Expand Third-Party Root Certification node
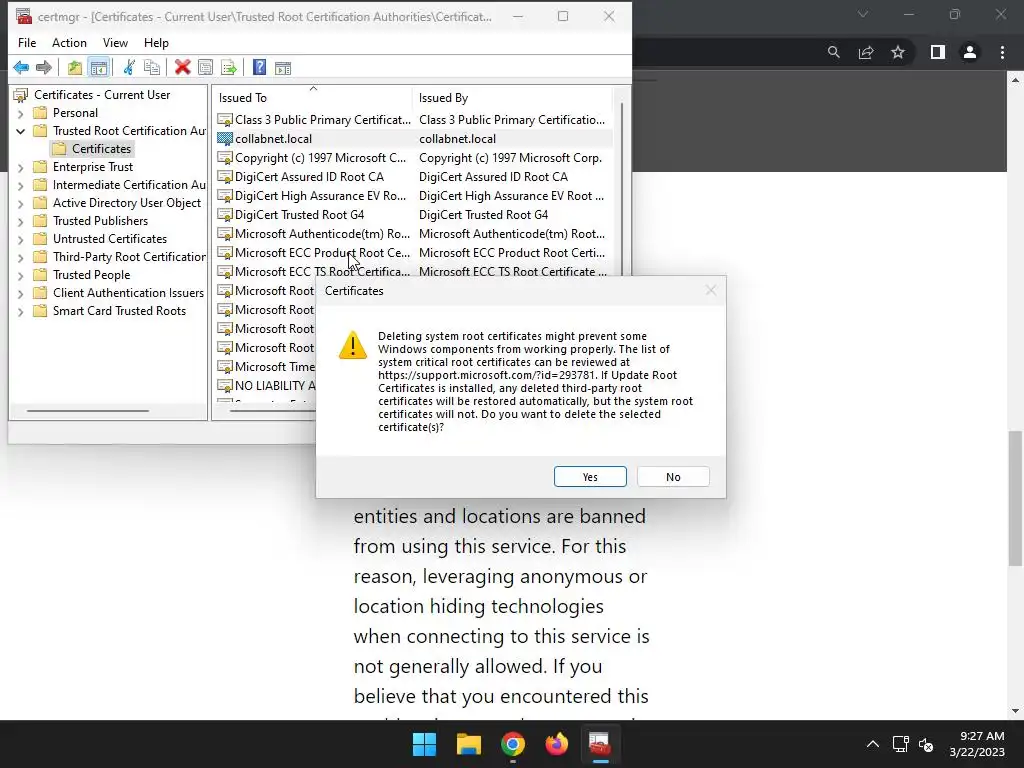This screenshot has width=1024, height=768. (20, 258)
